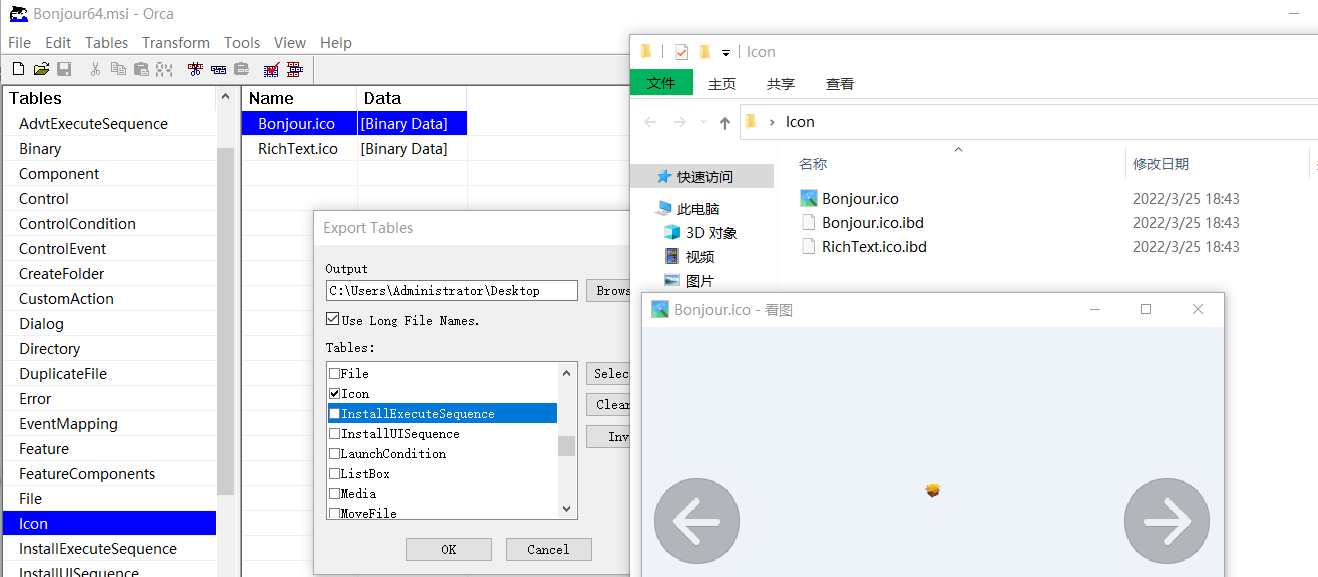Screen dimensions: 1318x577
Task: Click the breadcrumb chevron before Icon folder
Action: click(772, 122)
